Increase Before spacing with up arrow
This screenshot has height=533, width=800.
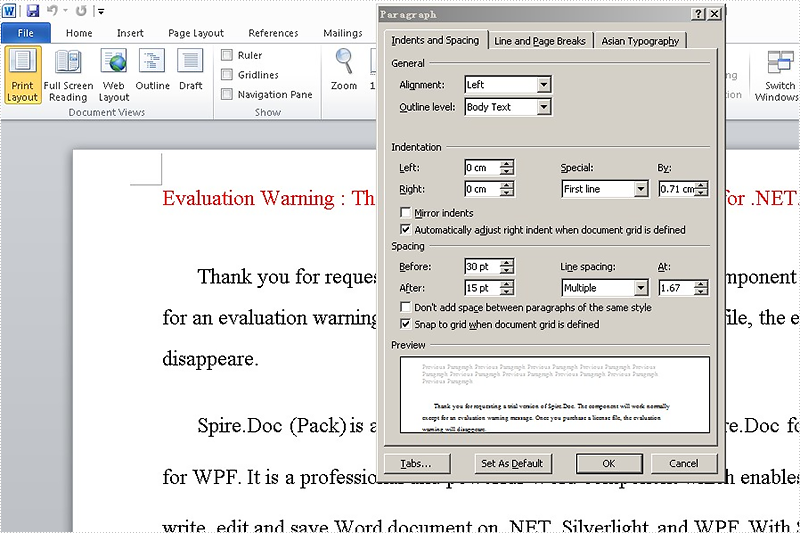[507, 263]
